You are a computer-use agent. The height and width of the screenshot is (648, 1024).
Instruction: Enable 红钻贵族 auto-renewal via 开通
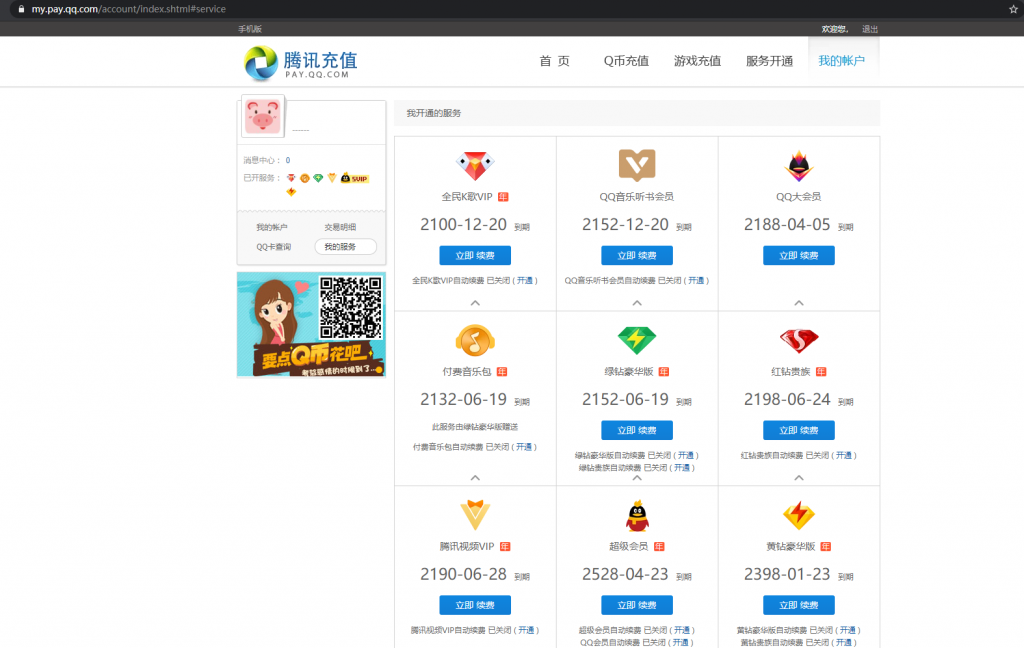(844, 455)
